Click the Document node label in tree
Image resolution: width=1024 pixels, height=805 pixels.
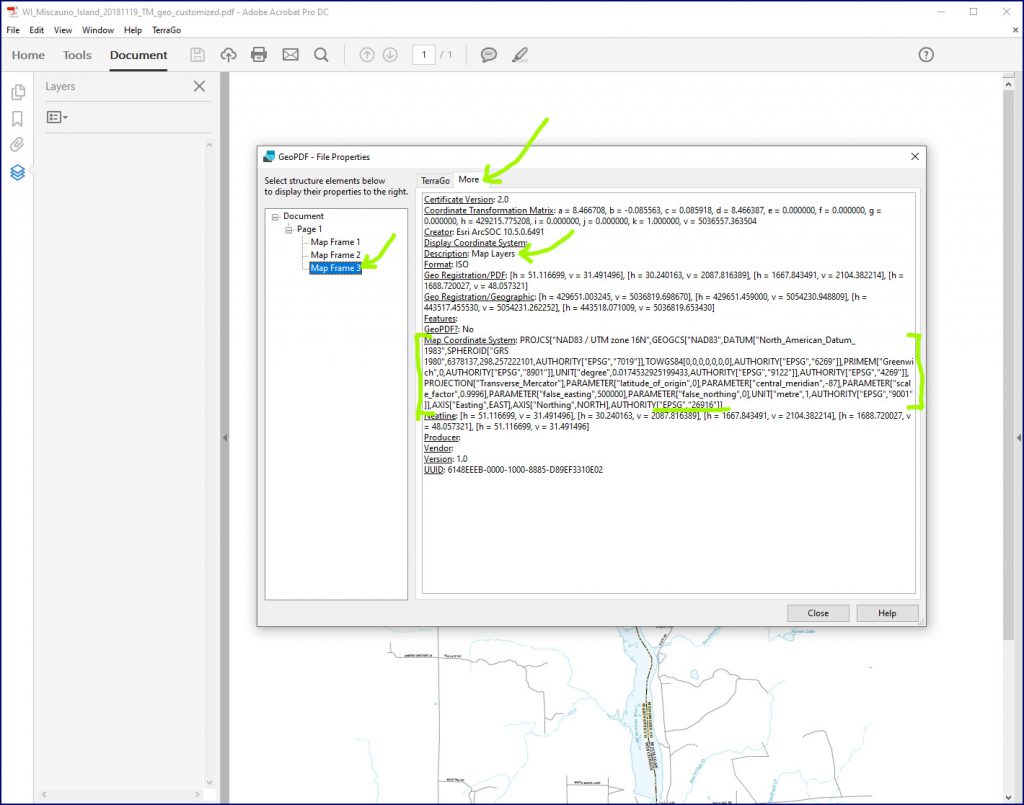(x=303, y=216)
